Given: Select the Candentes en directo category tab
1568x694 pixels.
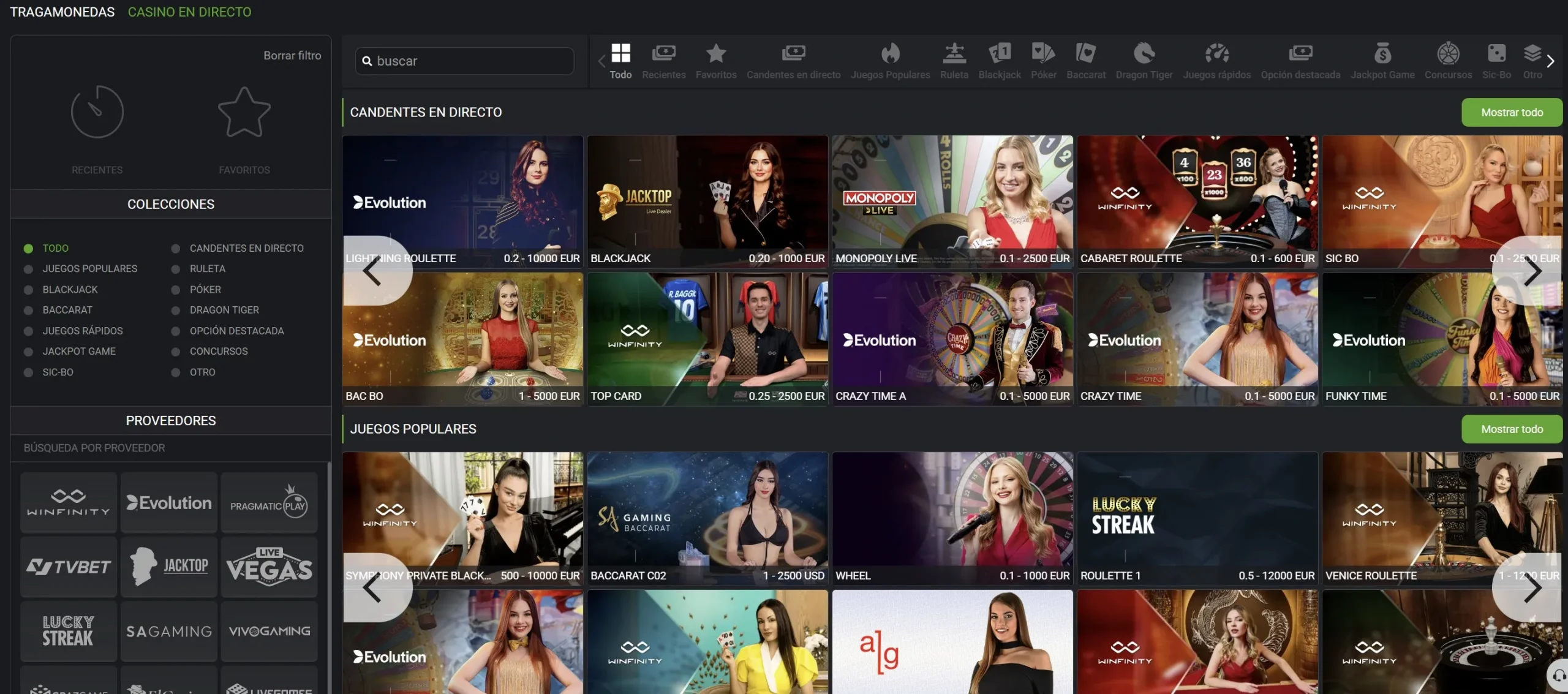Looking at the screenshot, I should point(793,61).
